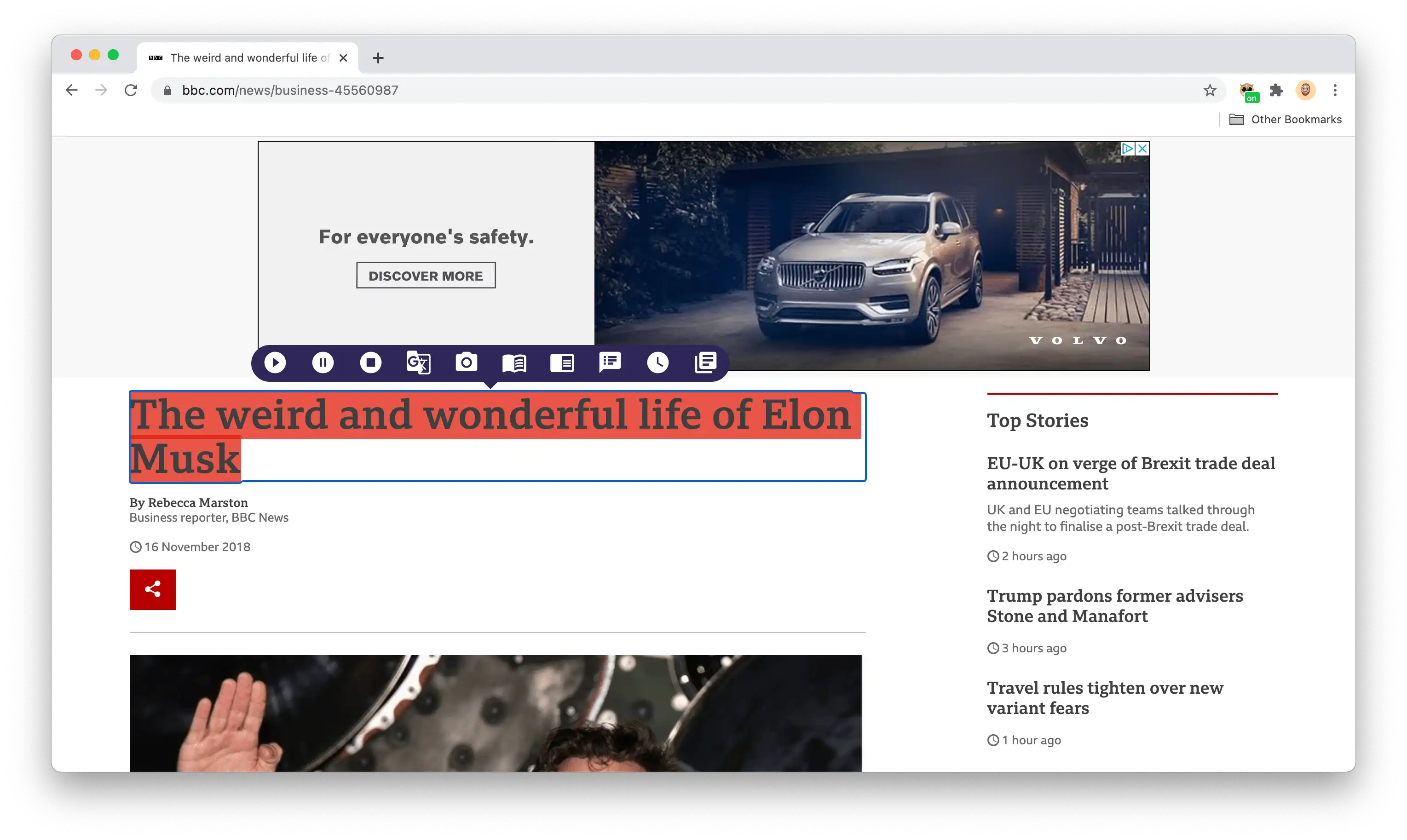Open the Chrome three-dot menu

(1335, 90)
